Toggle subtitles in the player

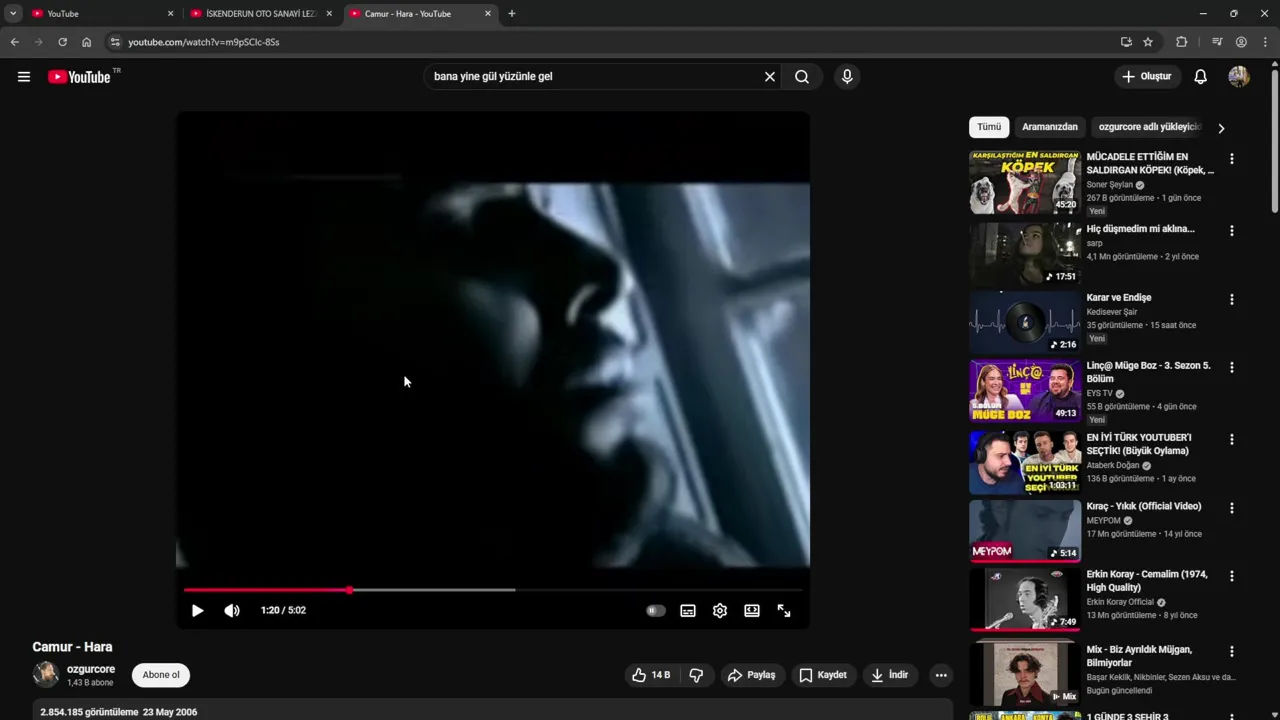coord(688,610)
